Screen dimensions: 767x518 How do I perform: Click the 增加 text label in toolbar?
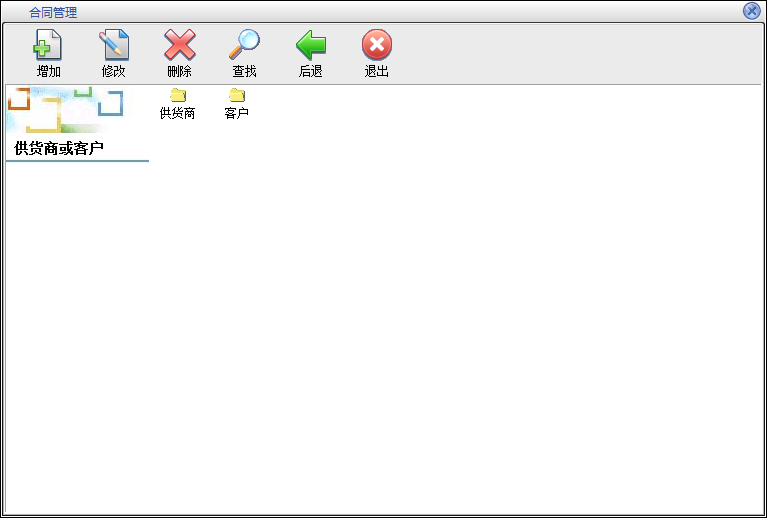48,72
